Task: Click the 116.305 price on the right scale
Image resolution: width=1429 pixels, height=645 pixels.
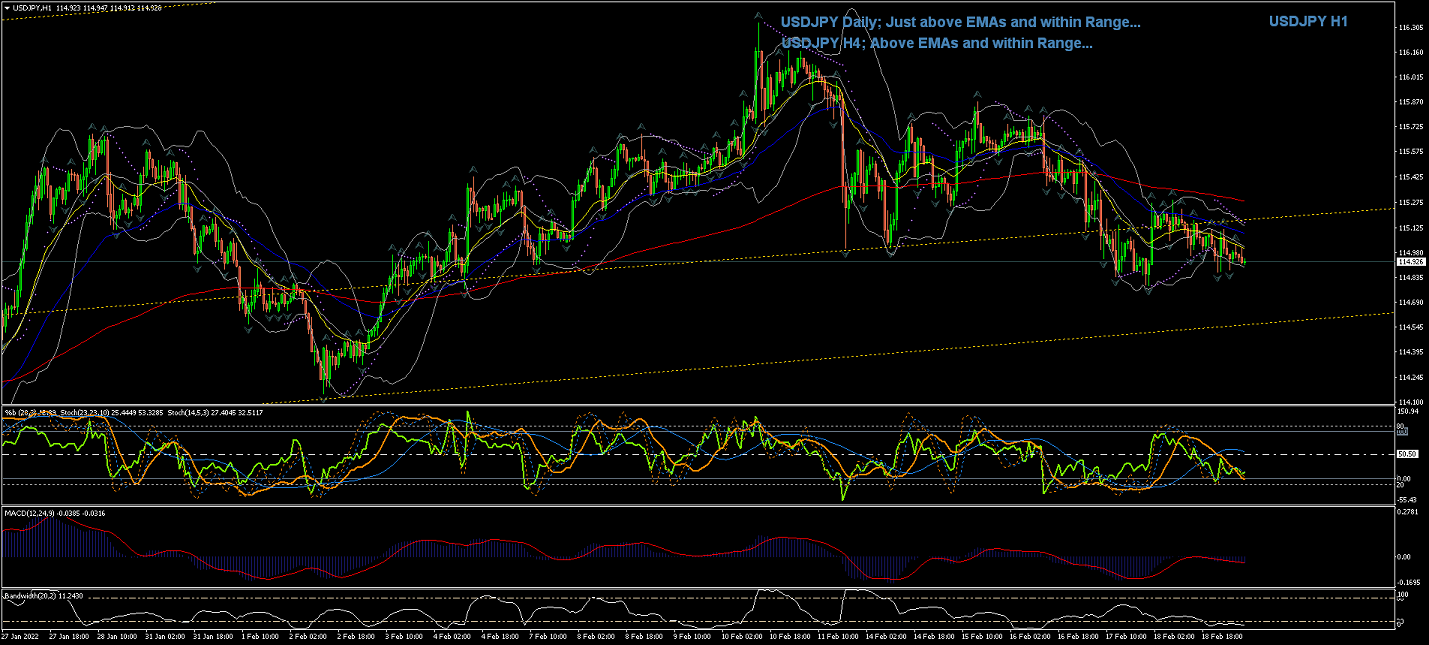Action: (1410, 27)
